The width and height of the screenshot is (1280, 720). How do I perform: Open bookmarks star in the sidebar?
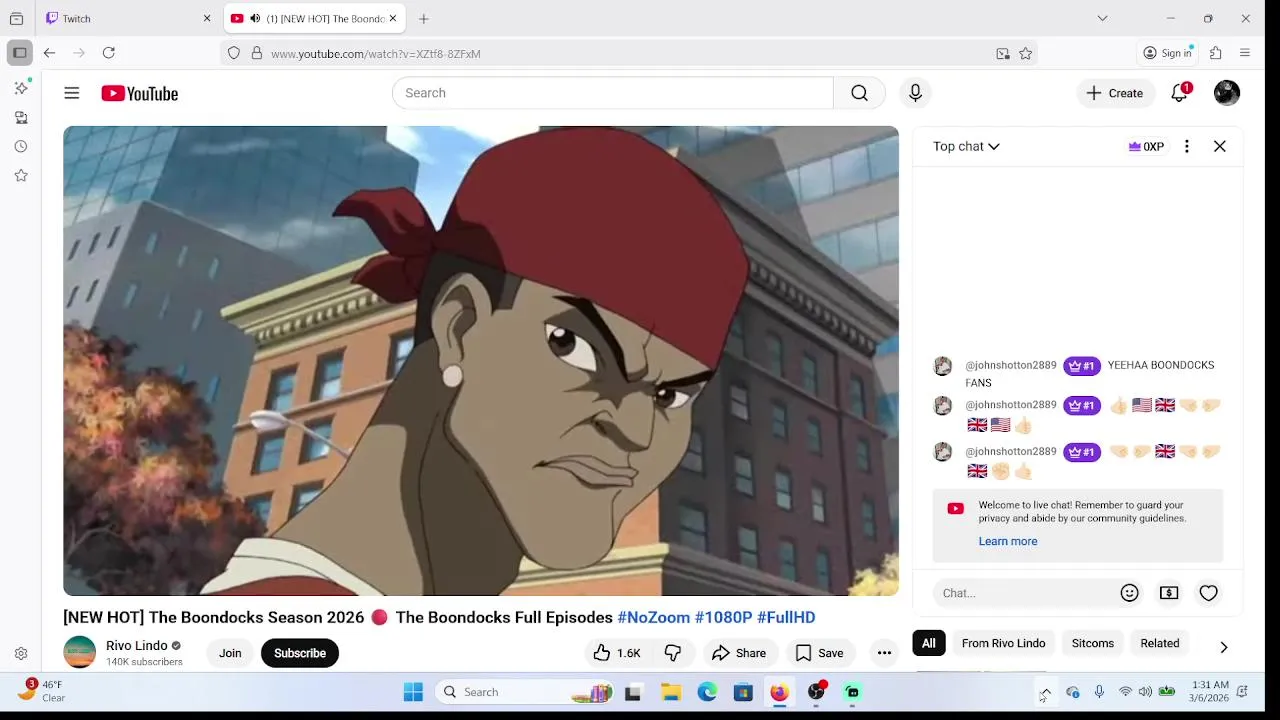[21, 175]
